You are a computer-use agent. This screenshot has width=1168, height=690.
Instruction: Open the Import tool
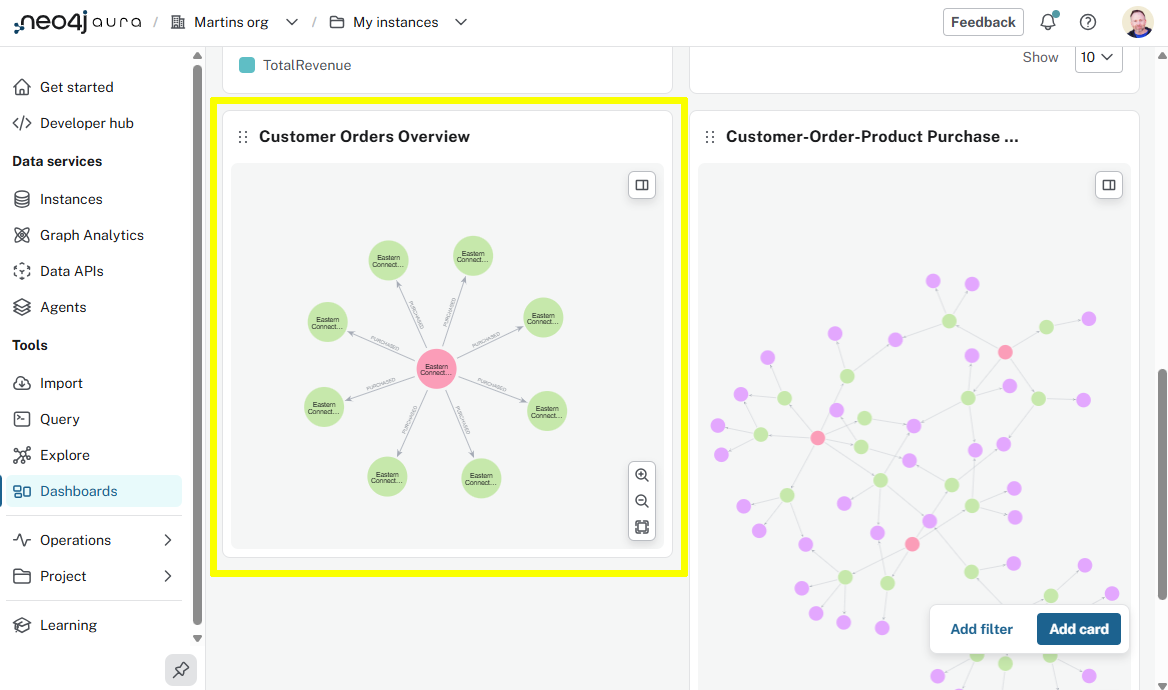[x=60, y=382]
